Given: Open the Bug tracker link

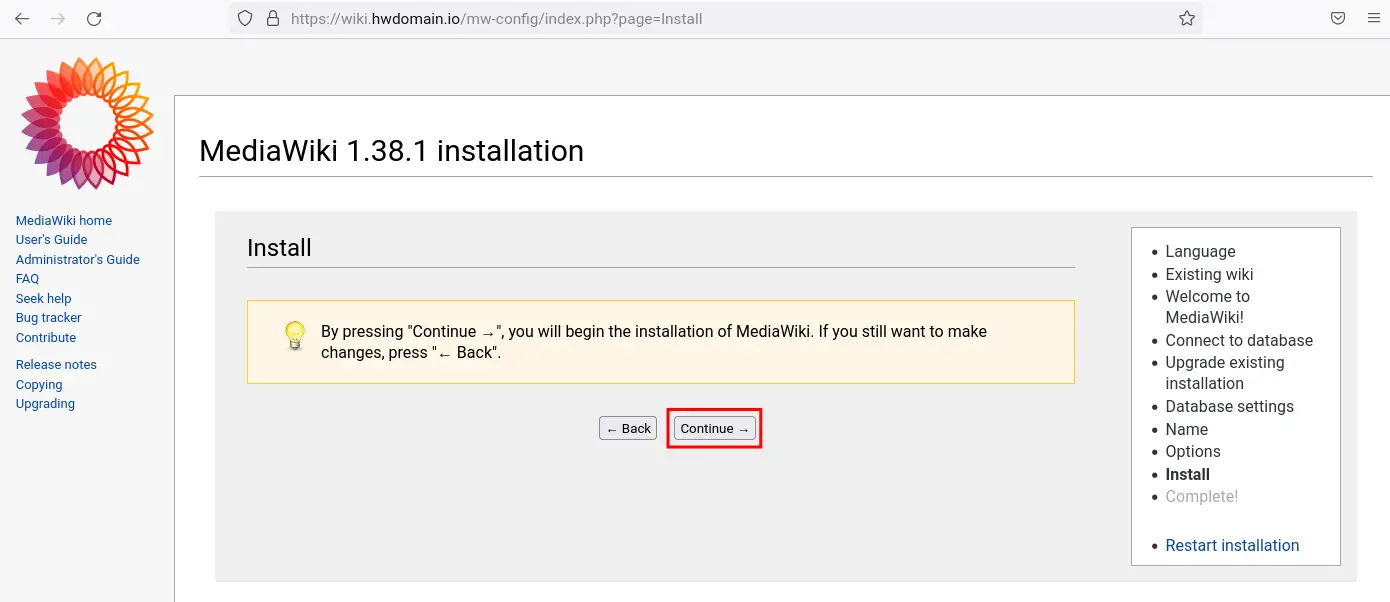Looking at the screenshot, I should pyautogui.click(x=49, y=318).
